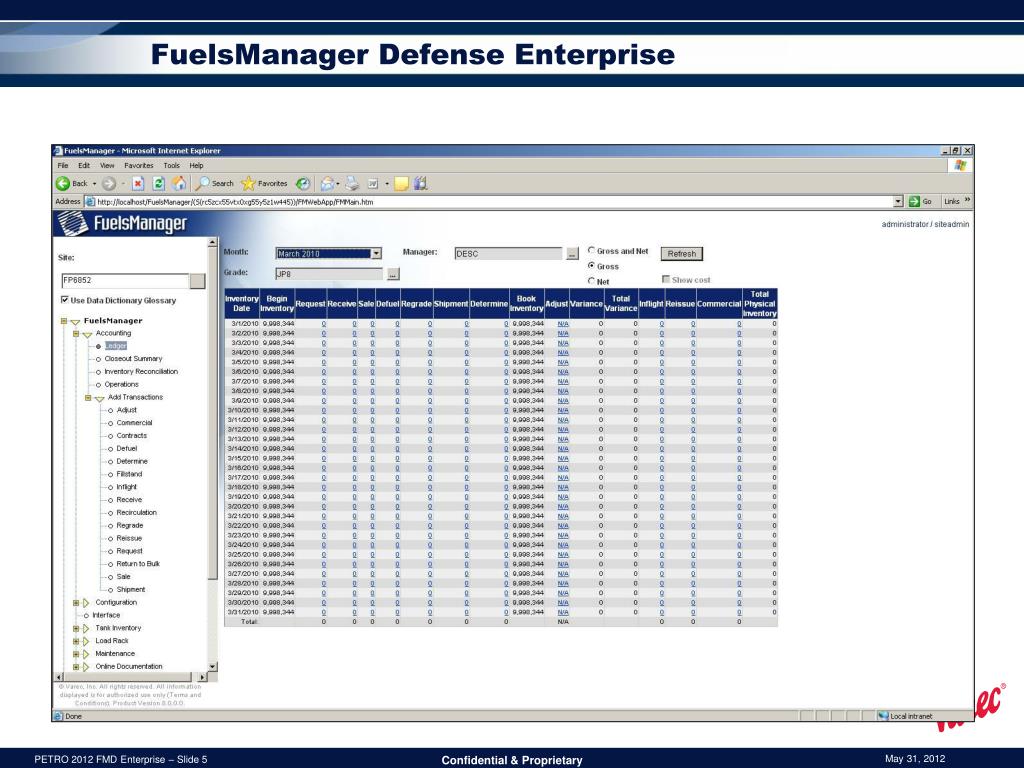The height and width of the screenshot is (768, 1024).
Task: Click the Site lookup button beside FP6852
Action: click(197, 281)
